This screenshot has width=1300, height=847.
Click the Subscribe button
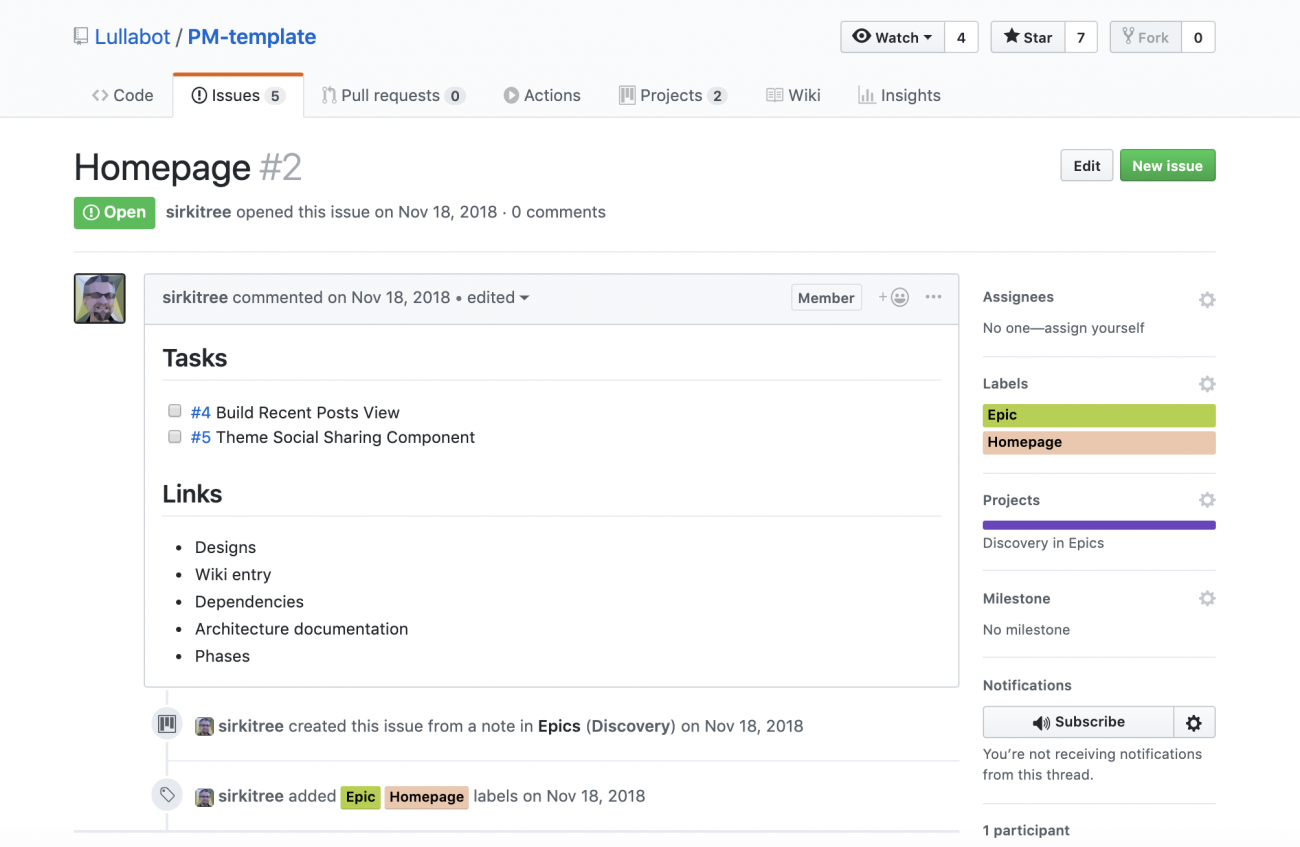[x=1078, y=722]
